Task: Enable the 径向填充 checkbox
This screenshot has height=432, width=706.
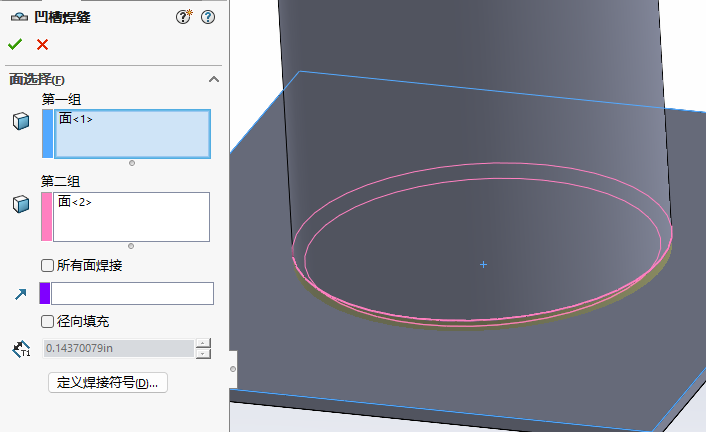Action: [47, 322]
